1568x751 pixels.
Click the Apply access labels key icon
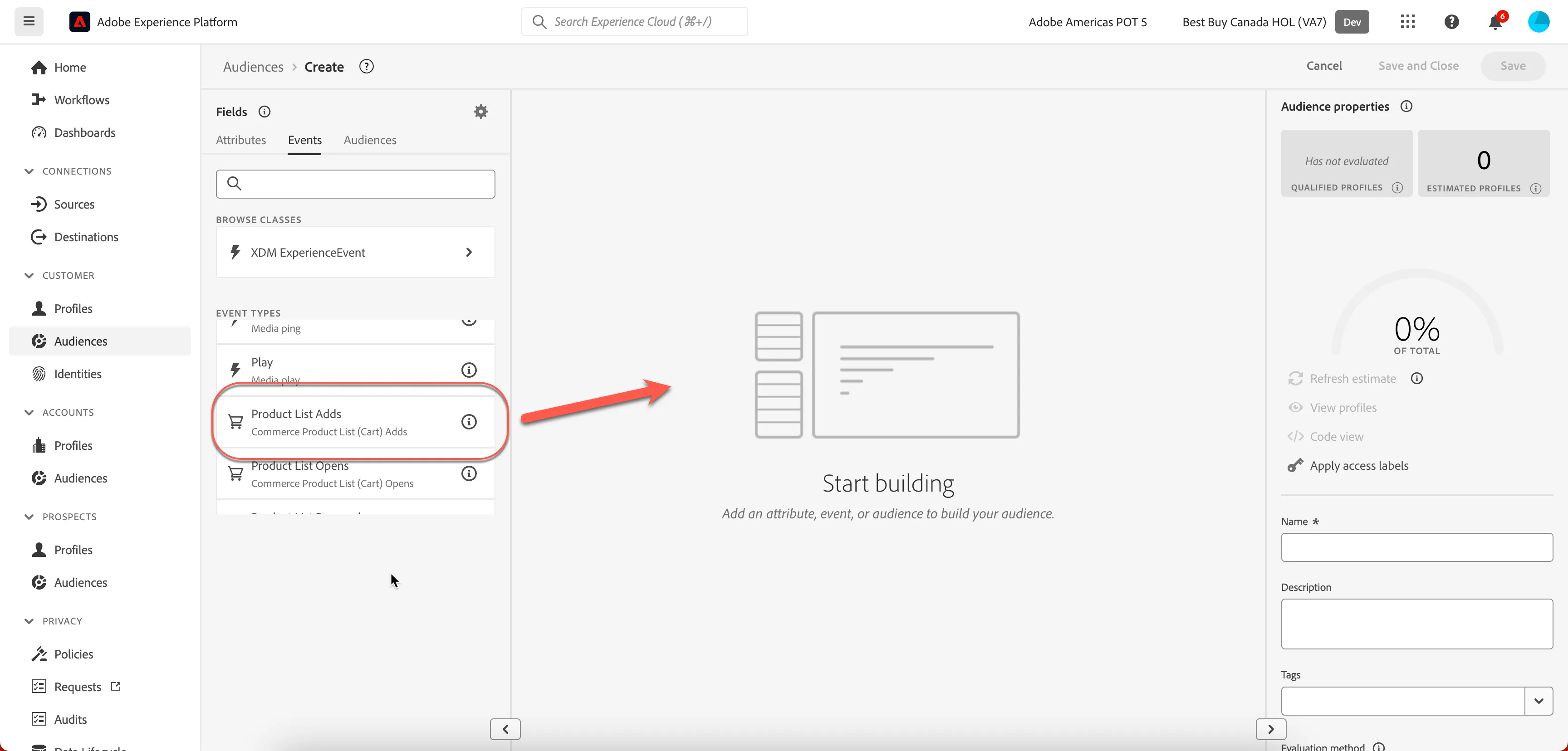(x=1295, y=466)
